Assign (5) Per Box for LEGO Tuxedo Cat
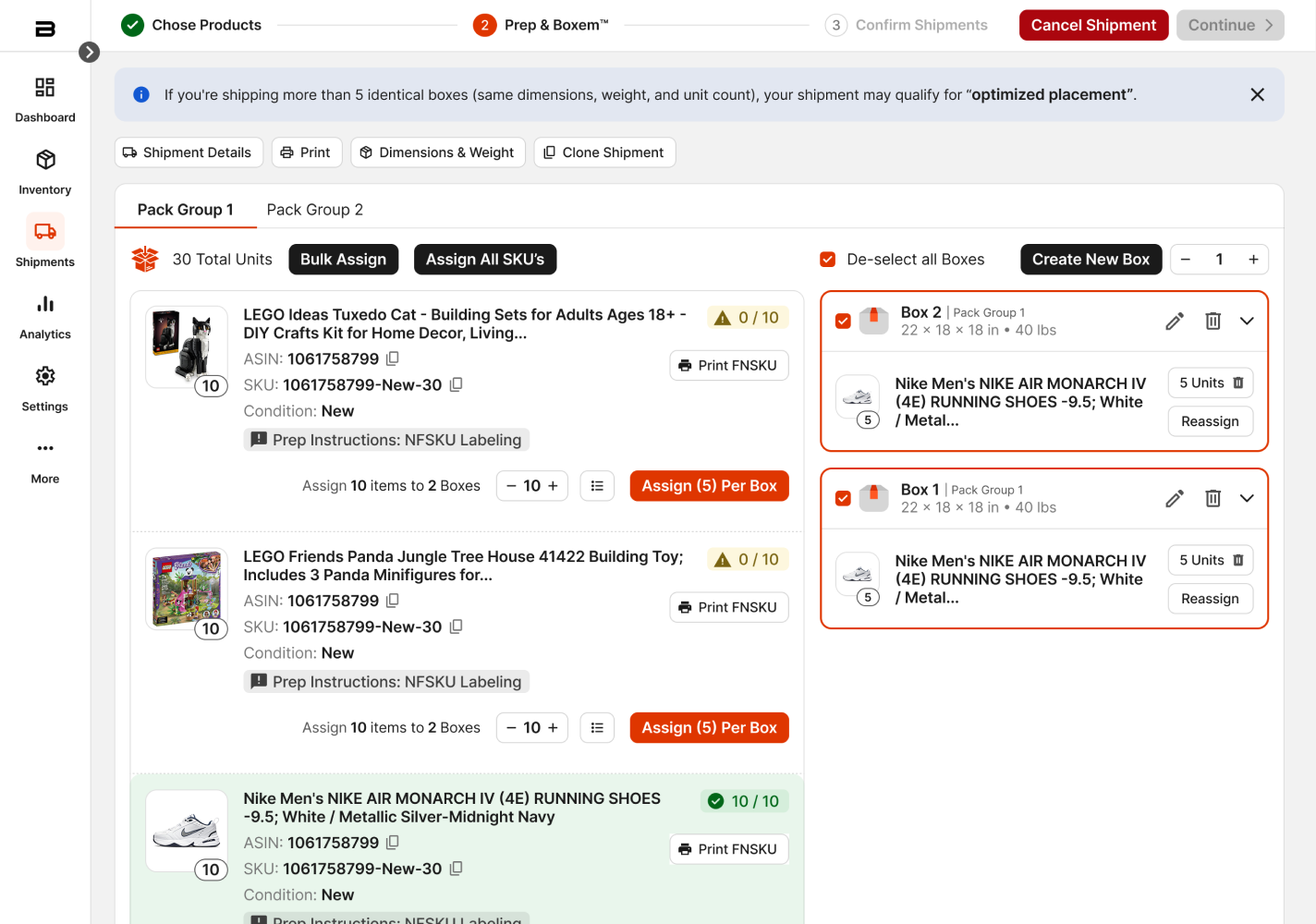The image size is (1316, 924). point(709,486)
